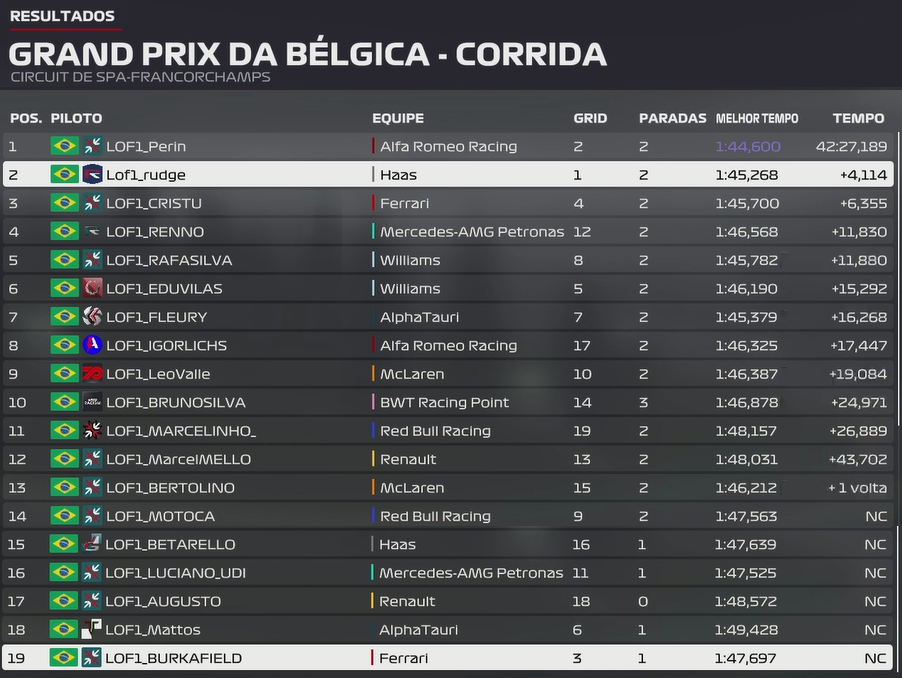Click LOF1_IGORLICHS blue circular avatar icon
Viewport: 902px width, 678px height.
point(92,345)
